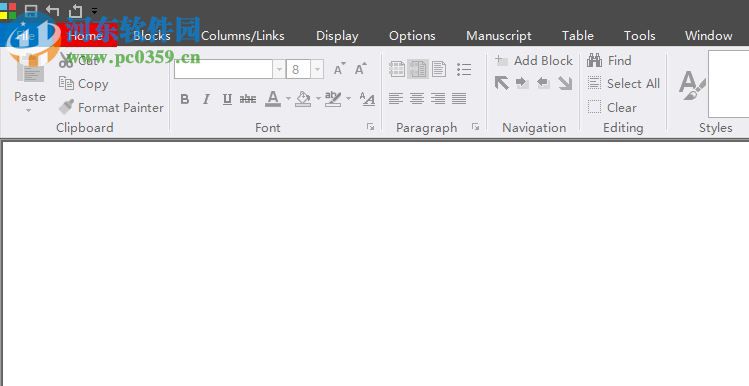Expand the highlight color dropdown arrow
The height and width of the screenshot is (386, 749).
(x=348, y=99)
